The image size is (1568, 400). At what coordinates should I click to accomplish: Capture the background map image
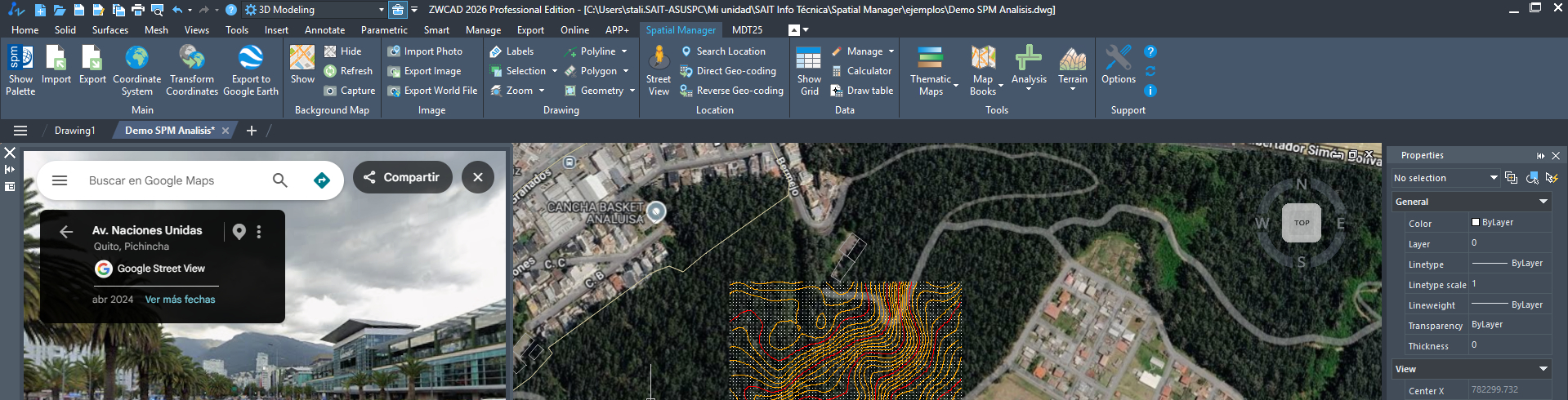coord(350,91)
